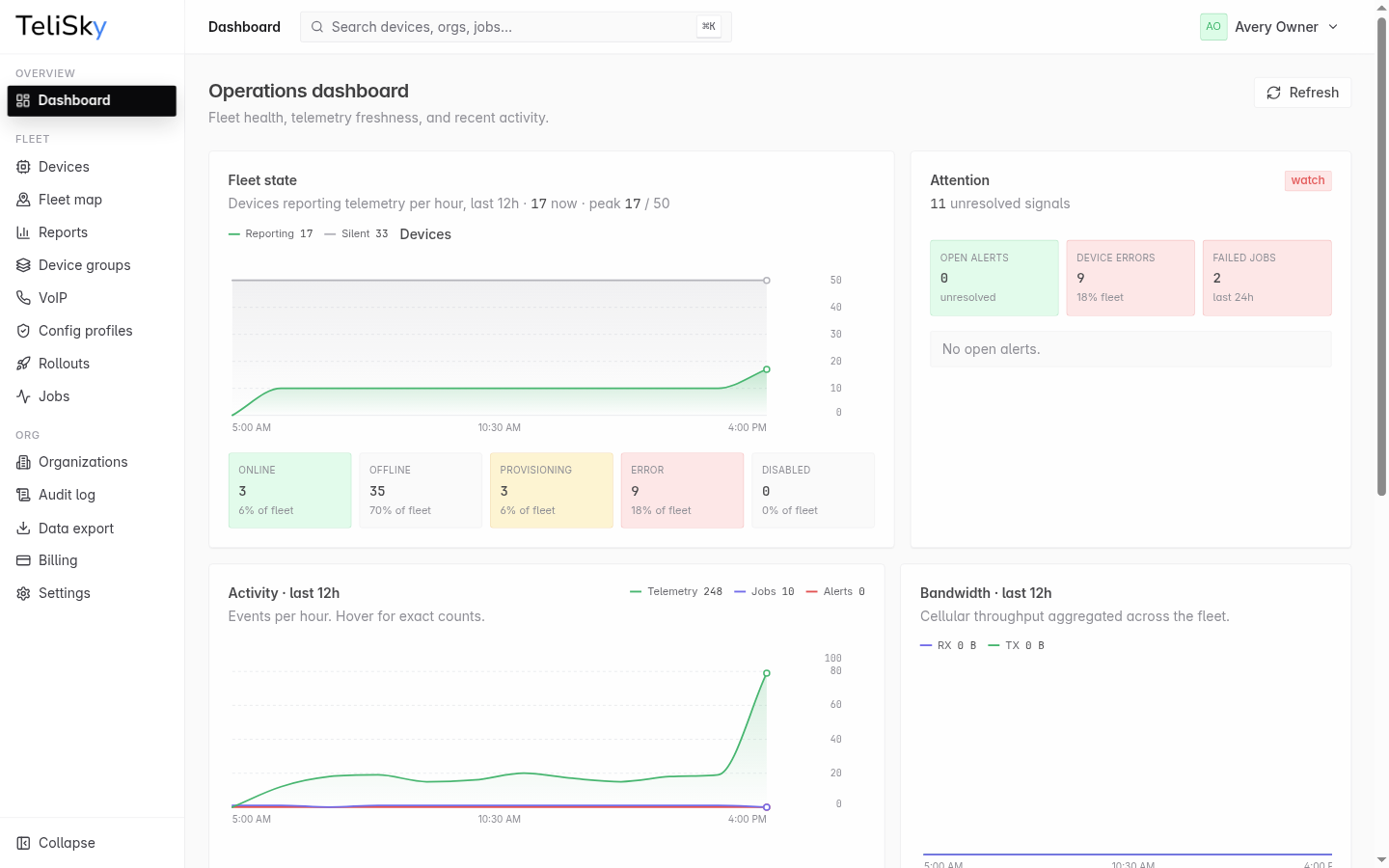View the Audit log
This screenshot has height=868, width=1389.
(x=92, y=495)
